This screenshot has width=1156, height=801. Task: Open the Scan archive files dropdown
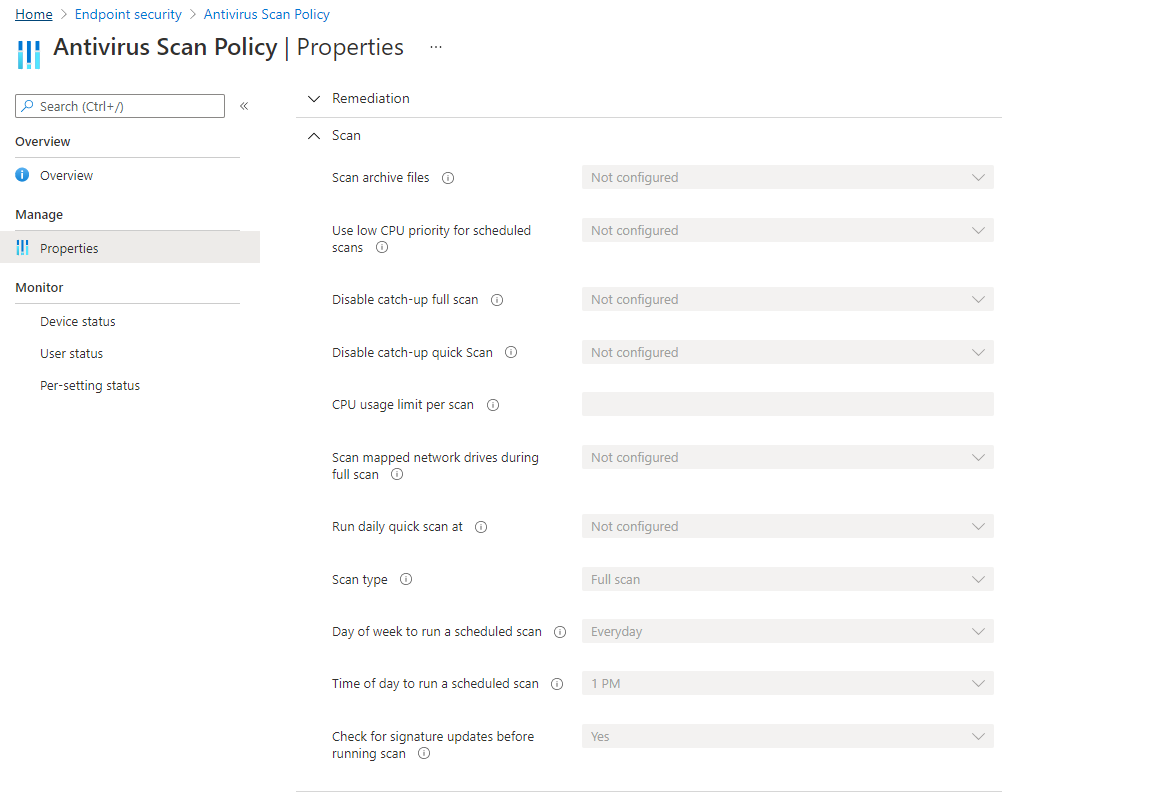pos(787,178)
